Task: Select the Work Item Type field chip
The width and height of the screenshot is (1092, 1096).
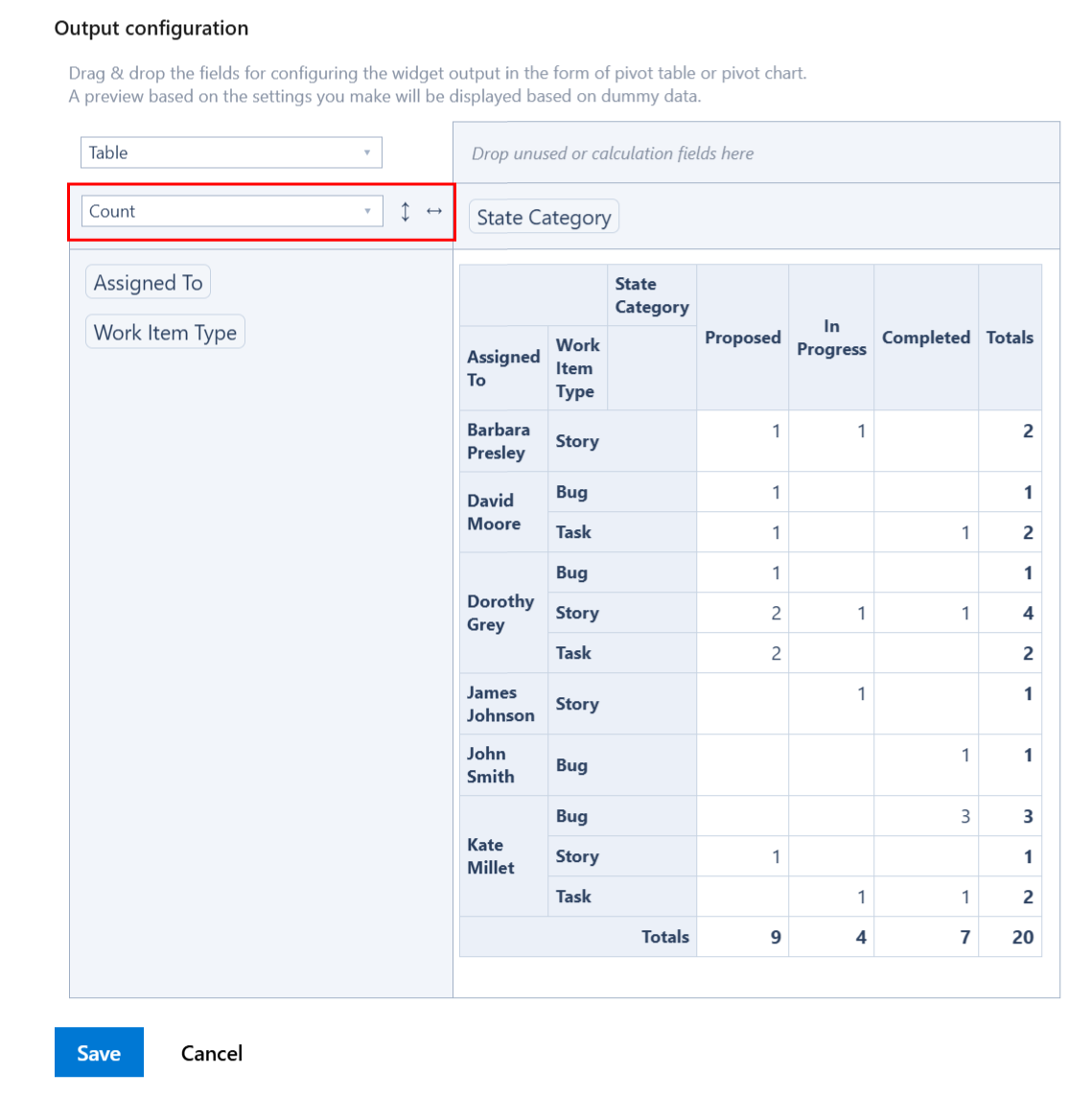Action: 165,332
